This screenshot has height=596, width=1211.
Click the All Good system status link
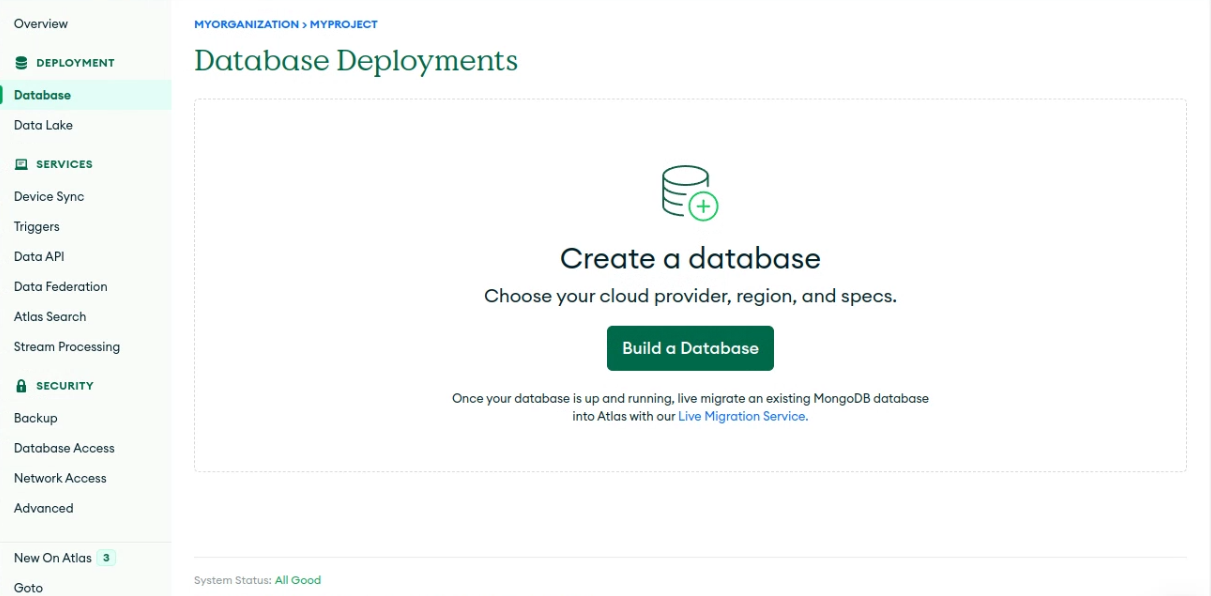[x=298, y=580]
